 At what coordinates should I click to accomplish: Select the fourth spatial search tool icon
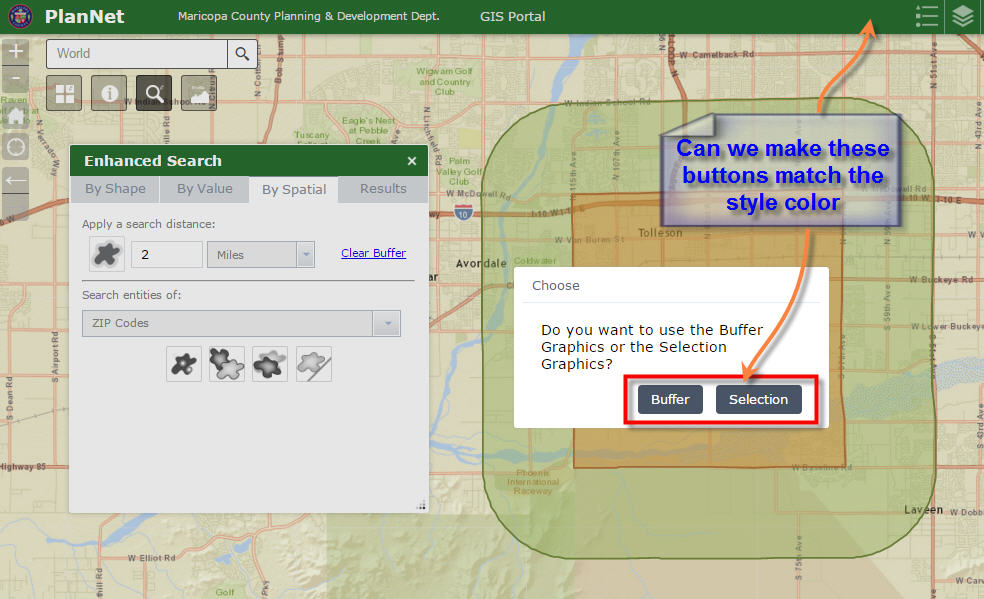[x=314, y=364]
